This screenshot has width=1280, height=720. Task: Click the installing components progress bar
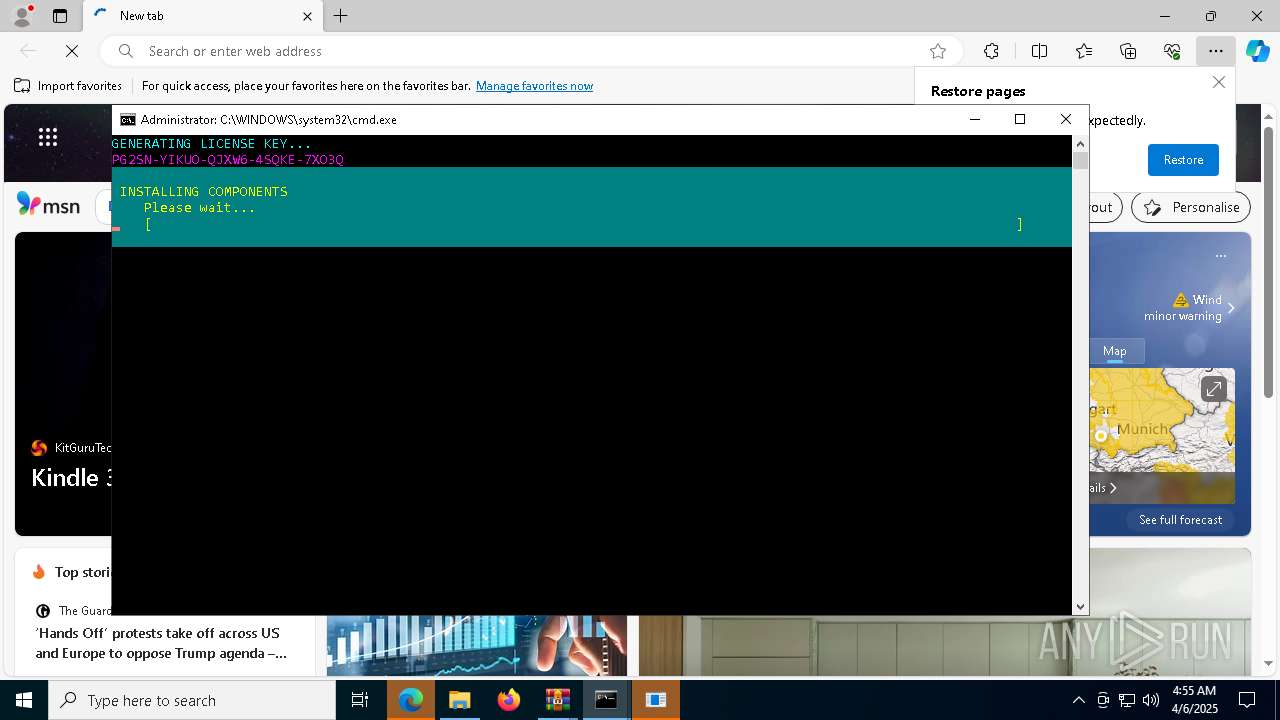pos(584,224)
